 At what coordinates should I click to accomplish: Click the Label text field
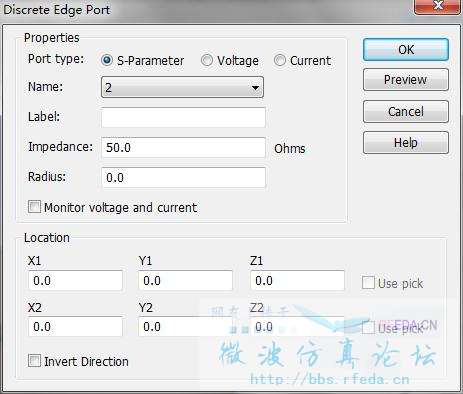pyautogui.click(x=183, y=117)
